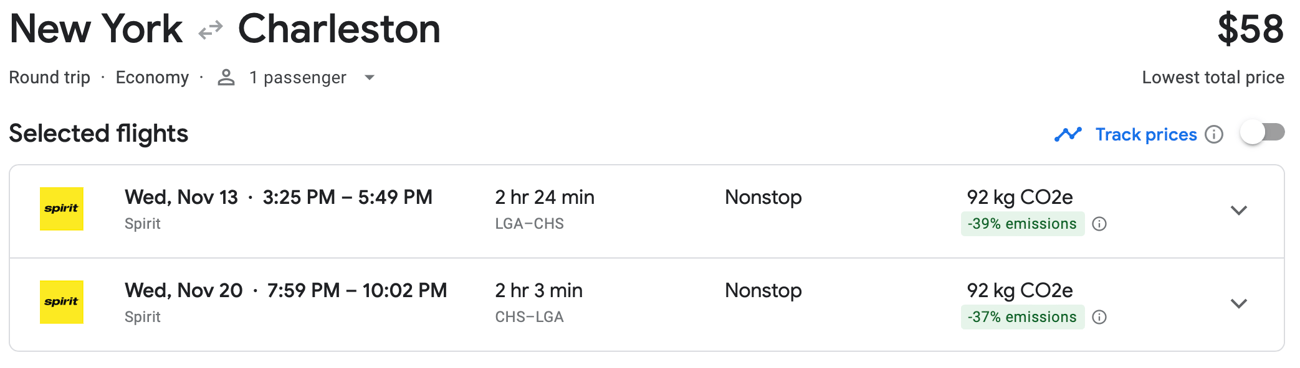The image size is (1300, 368).
Task: Click the Spirit logo on Nov 20 flight
Action: [x=61, y=302]
